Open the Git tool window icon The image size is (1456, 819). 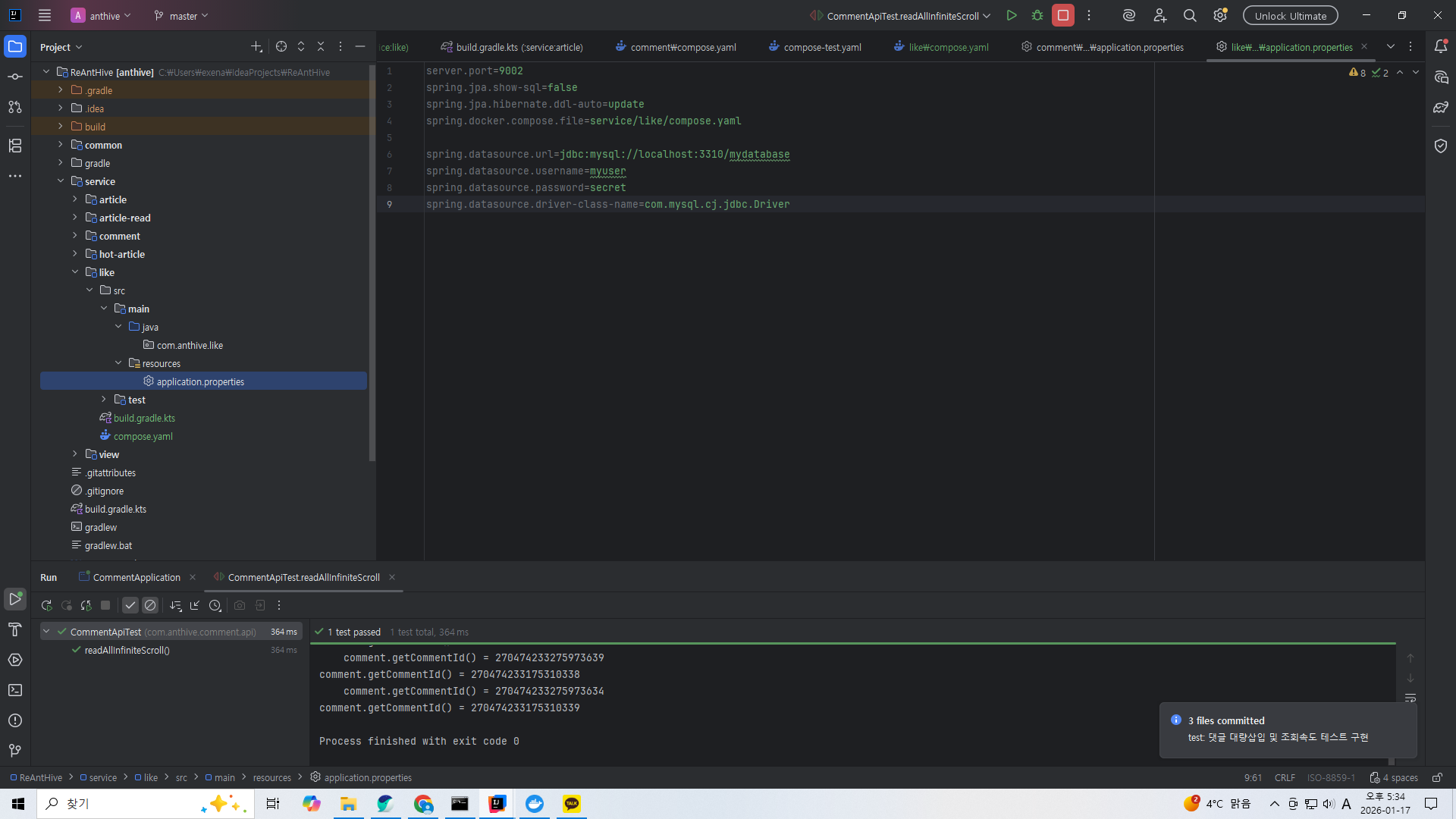pos(15,751)
